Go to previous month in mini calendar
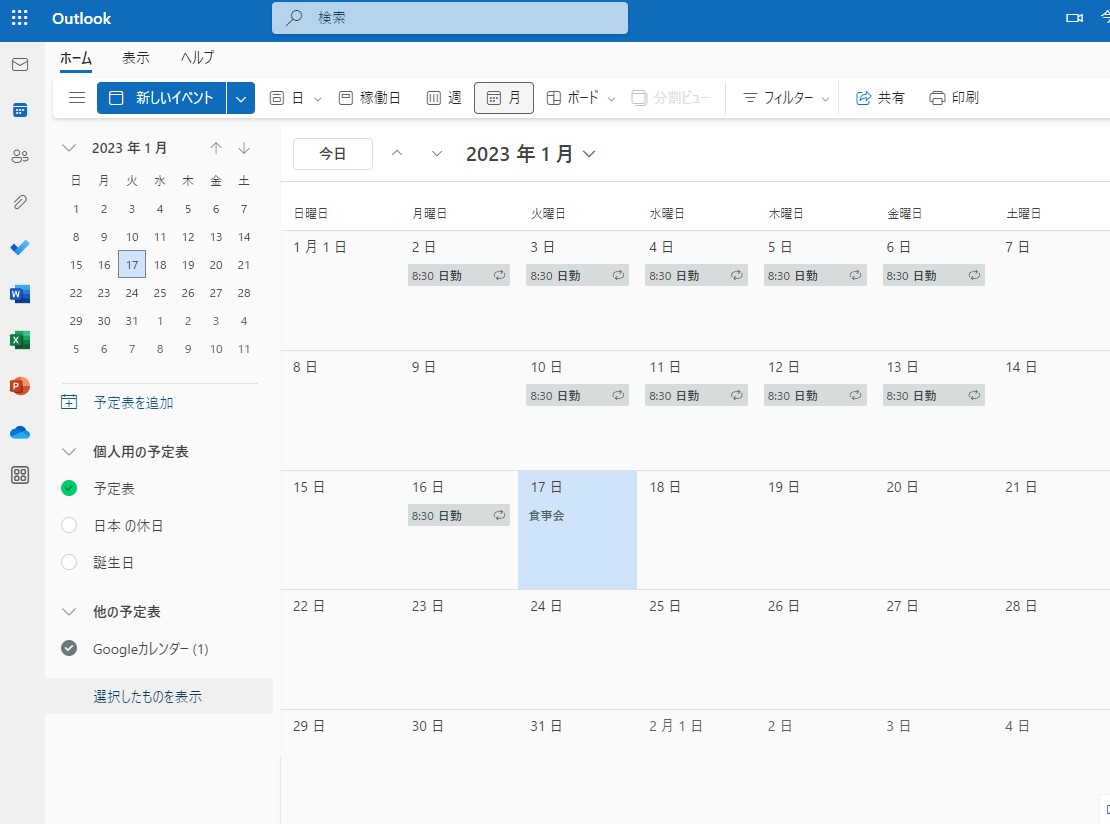This screenshot has height=824, width=1110. pos(216,148)
